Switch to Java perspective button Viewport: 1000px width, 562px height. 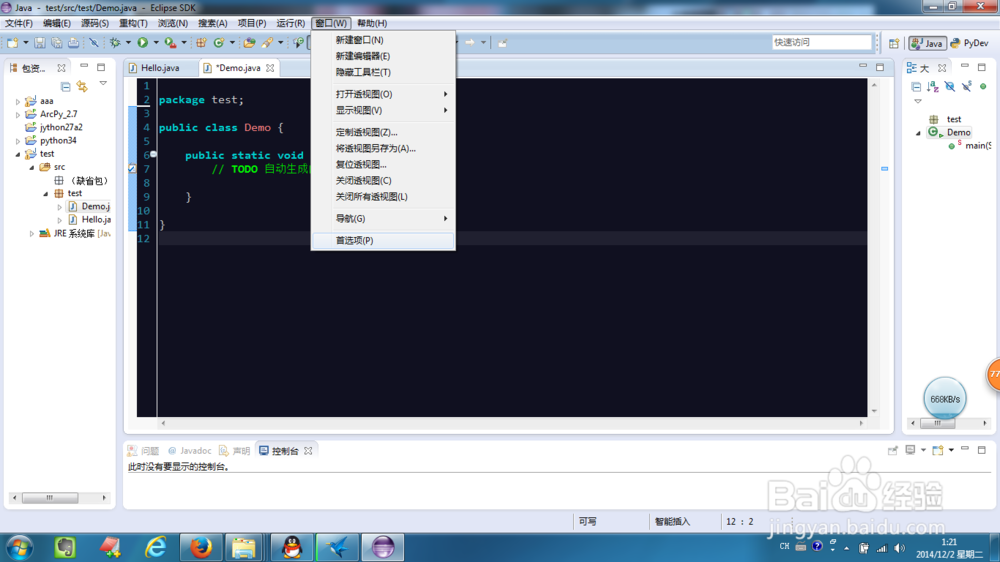click(x=927, y=43)
